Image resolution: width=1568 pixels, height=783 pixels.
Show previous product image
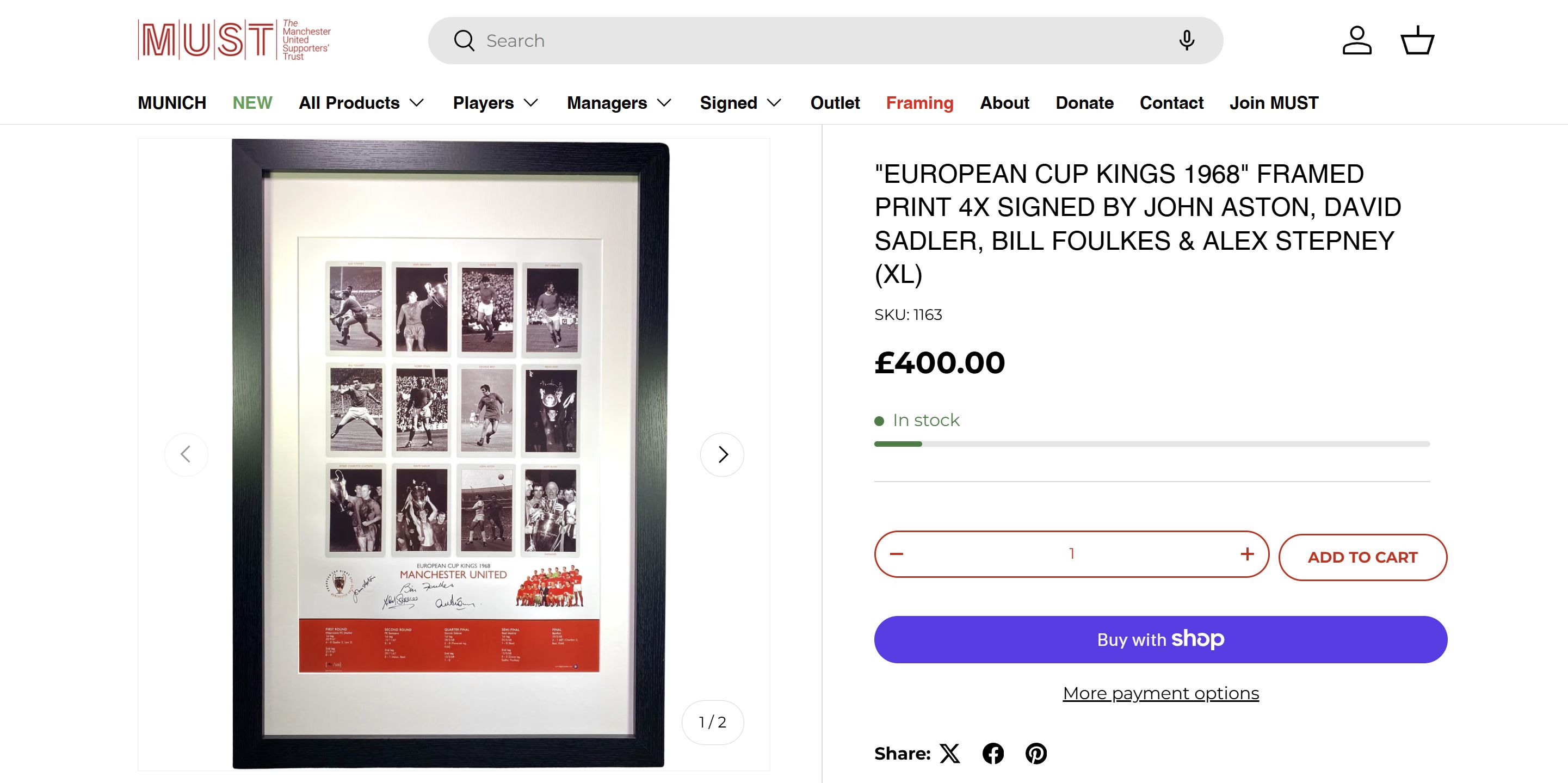pos(186,454)
